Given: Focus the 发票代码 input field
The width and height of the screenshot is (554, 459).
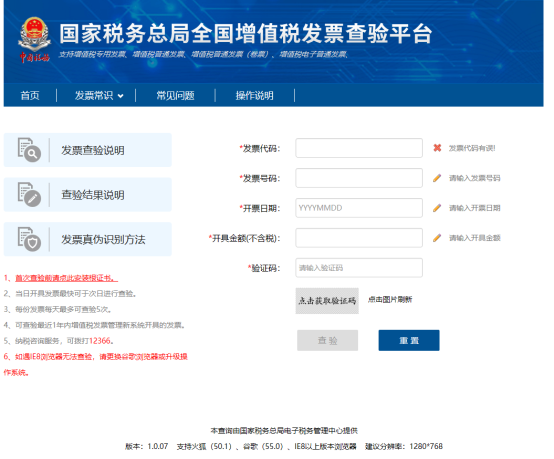Looking at the screenshot, I should pyautogui.click(x=359, y=148).
